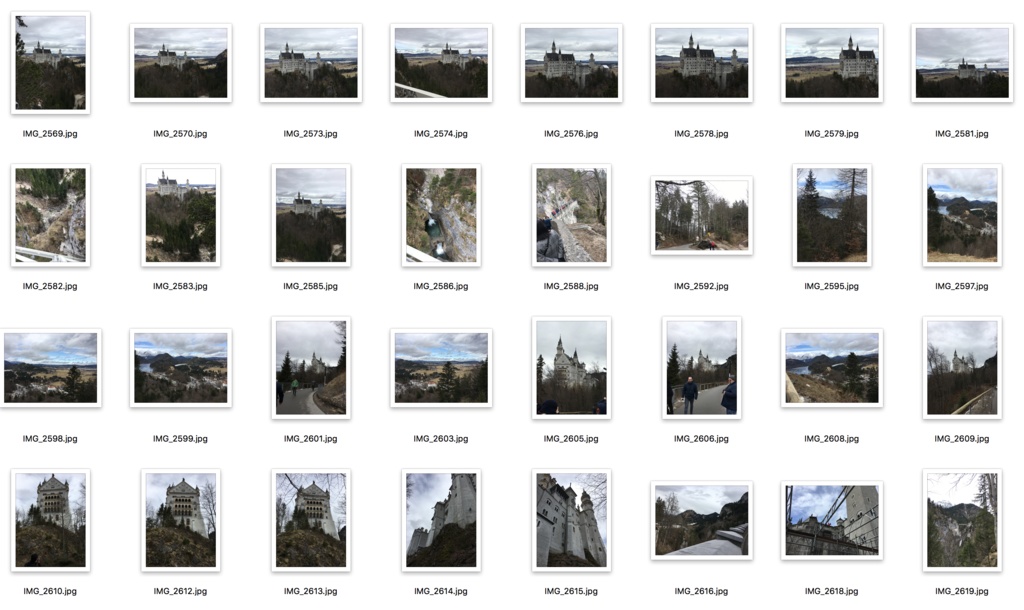Pick the IMG_2606.jpg thumbnail with people

[701, 368]
